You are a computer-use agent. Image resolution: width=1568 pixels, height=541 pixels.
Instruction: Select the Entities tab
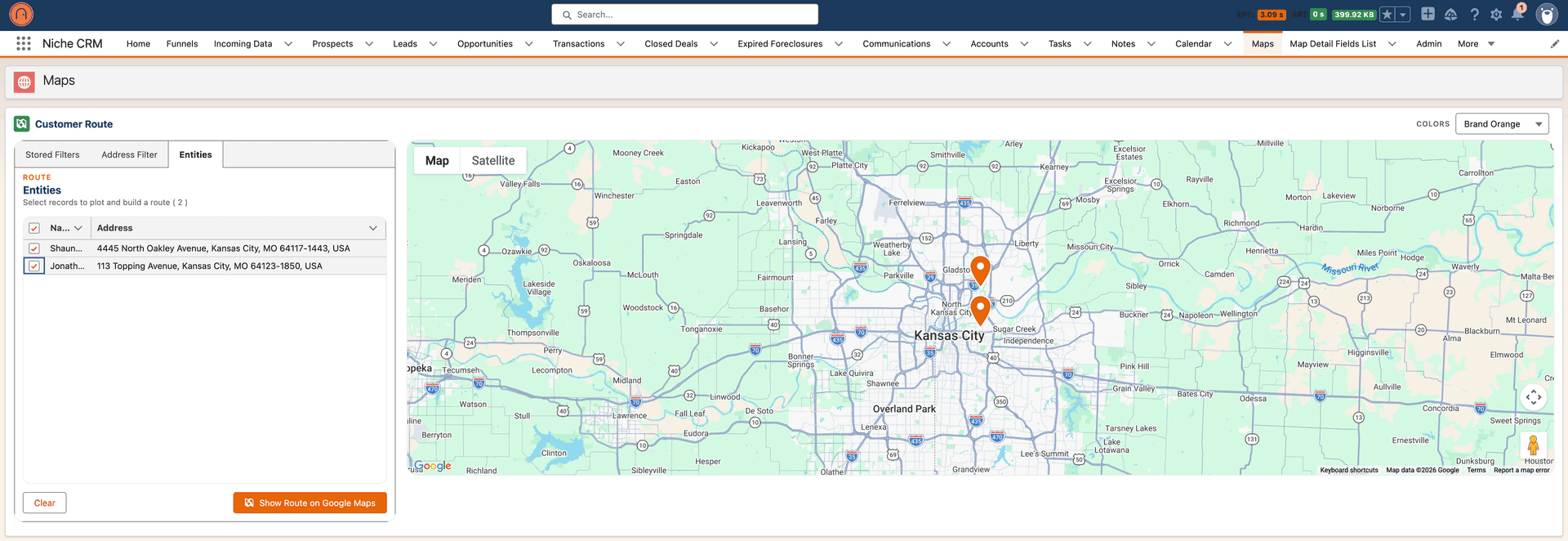click(x=195, y=154)
